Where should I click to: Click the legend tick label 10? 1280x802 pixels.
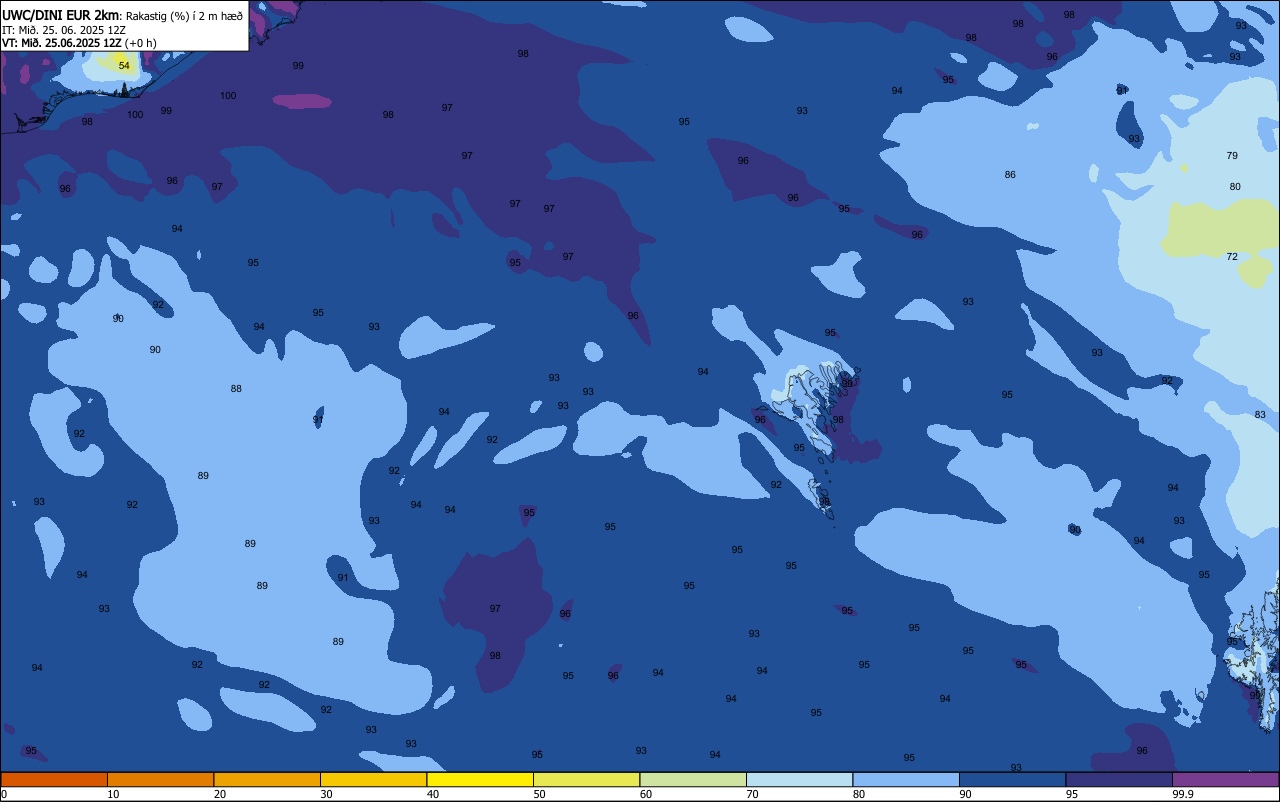click(x=113, y=794)
